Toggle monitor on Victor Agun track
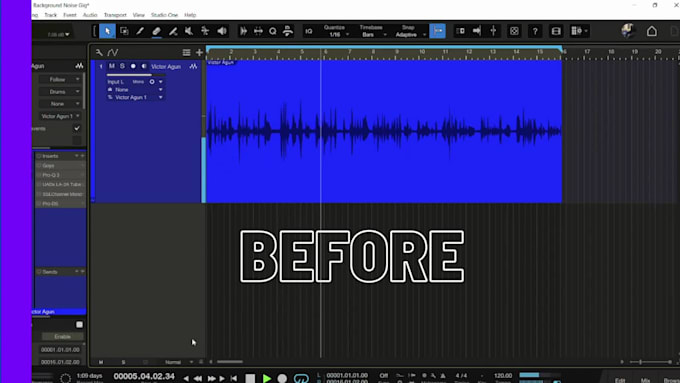 click(x=144, y=66)
